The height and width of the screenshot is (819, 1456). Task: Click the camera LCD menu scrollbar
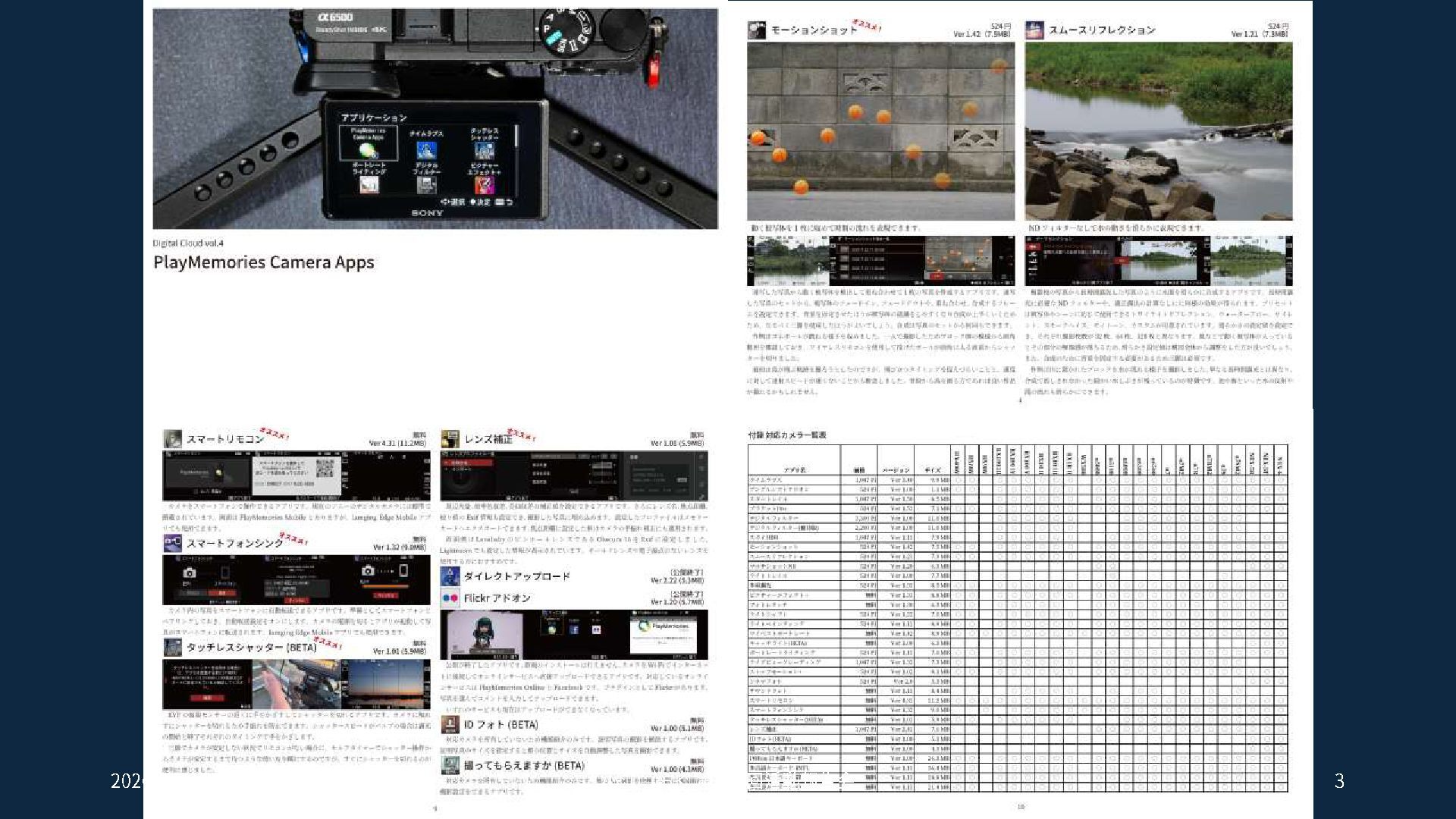pos(516,136)
